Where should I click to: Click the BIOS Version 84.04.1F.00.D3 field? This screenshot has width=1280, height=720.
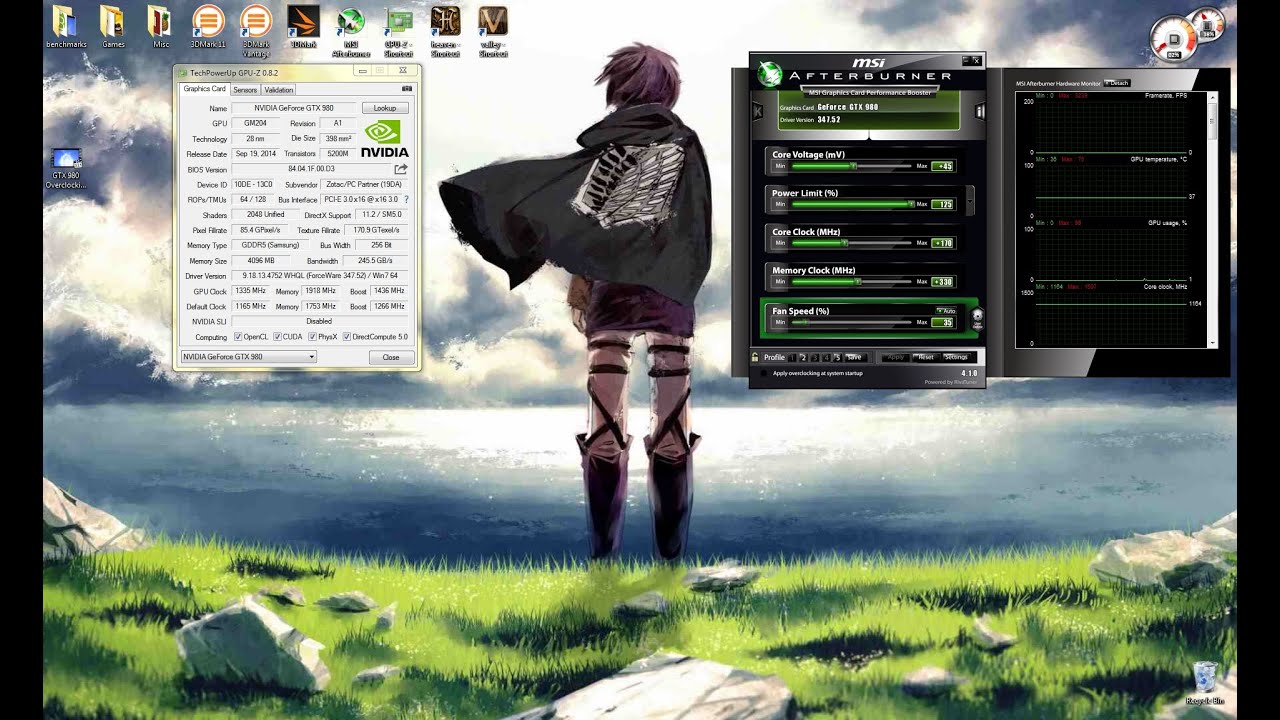click(x=311, y=169)
